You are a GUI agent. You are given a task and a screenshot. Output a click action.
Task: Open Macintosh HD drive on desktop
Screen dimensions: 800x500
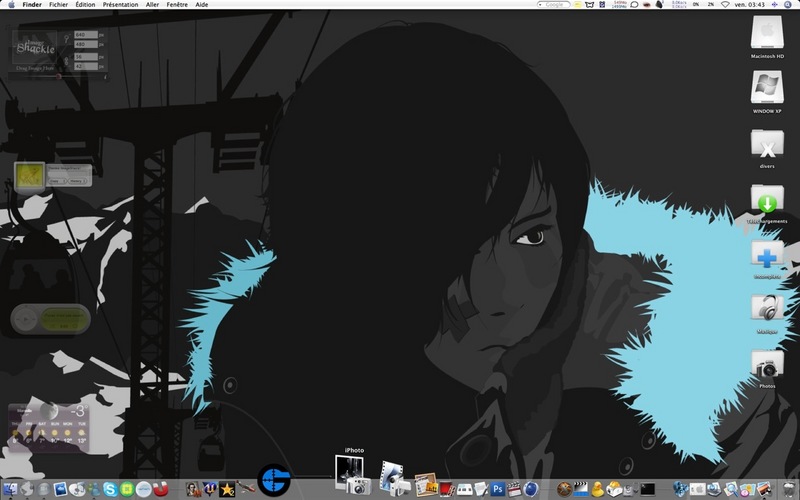click(767, 33)
